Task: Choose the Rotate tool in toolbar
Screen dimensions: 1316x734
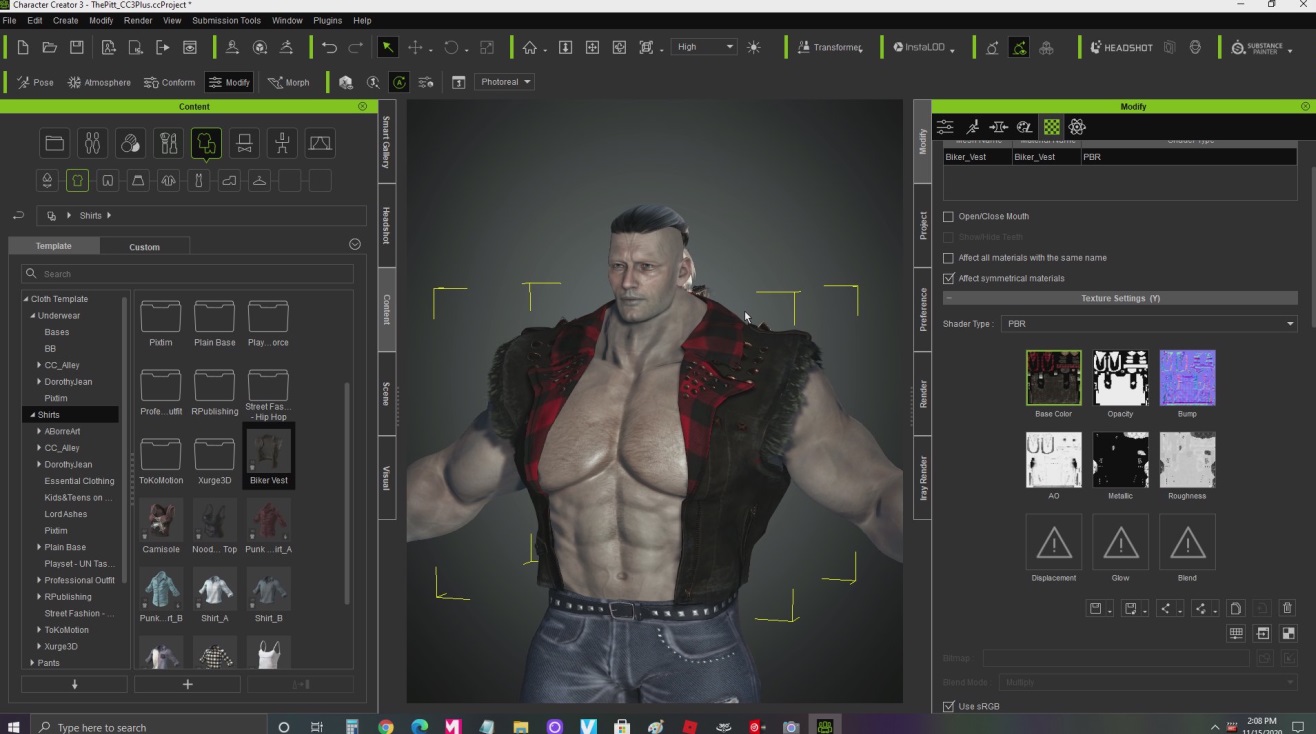Action: click(x=451, y=47)
